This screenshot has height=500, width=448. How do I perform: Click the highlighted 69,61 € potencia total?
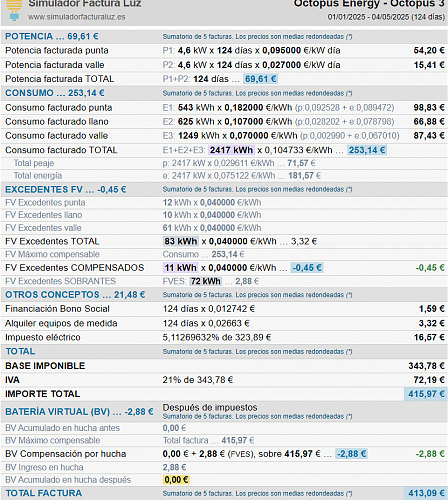260,79
